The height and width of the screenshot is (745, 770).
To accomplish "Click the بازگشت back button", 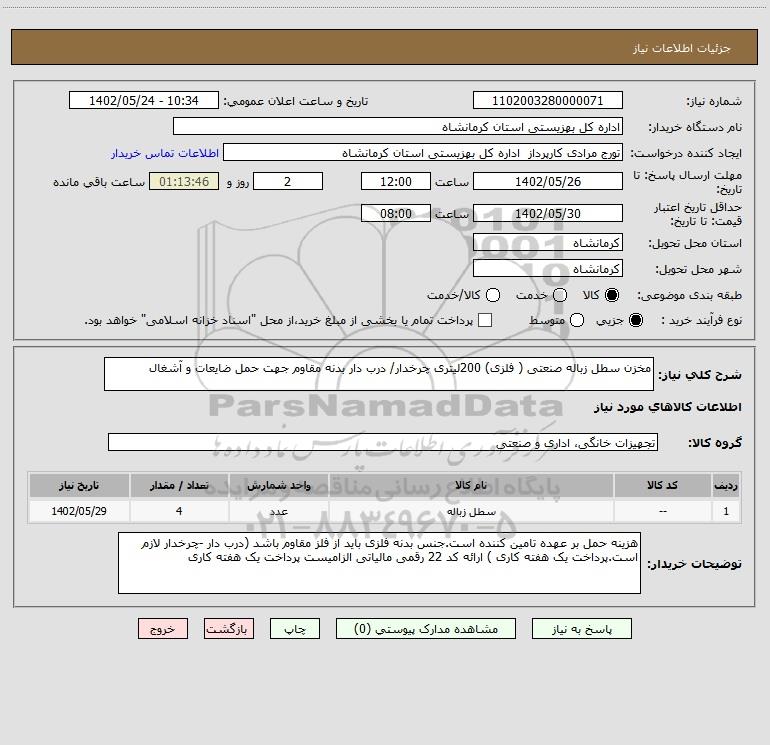I will pyautogui.click(x=229, y=629).
